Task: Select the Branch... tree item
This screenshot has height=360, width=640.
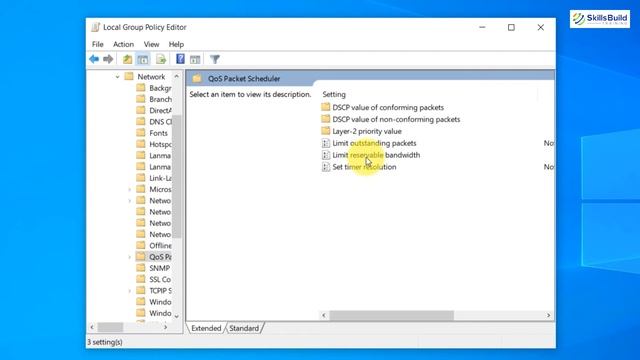Action: point(160,99)
